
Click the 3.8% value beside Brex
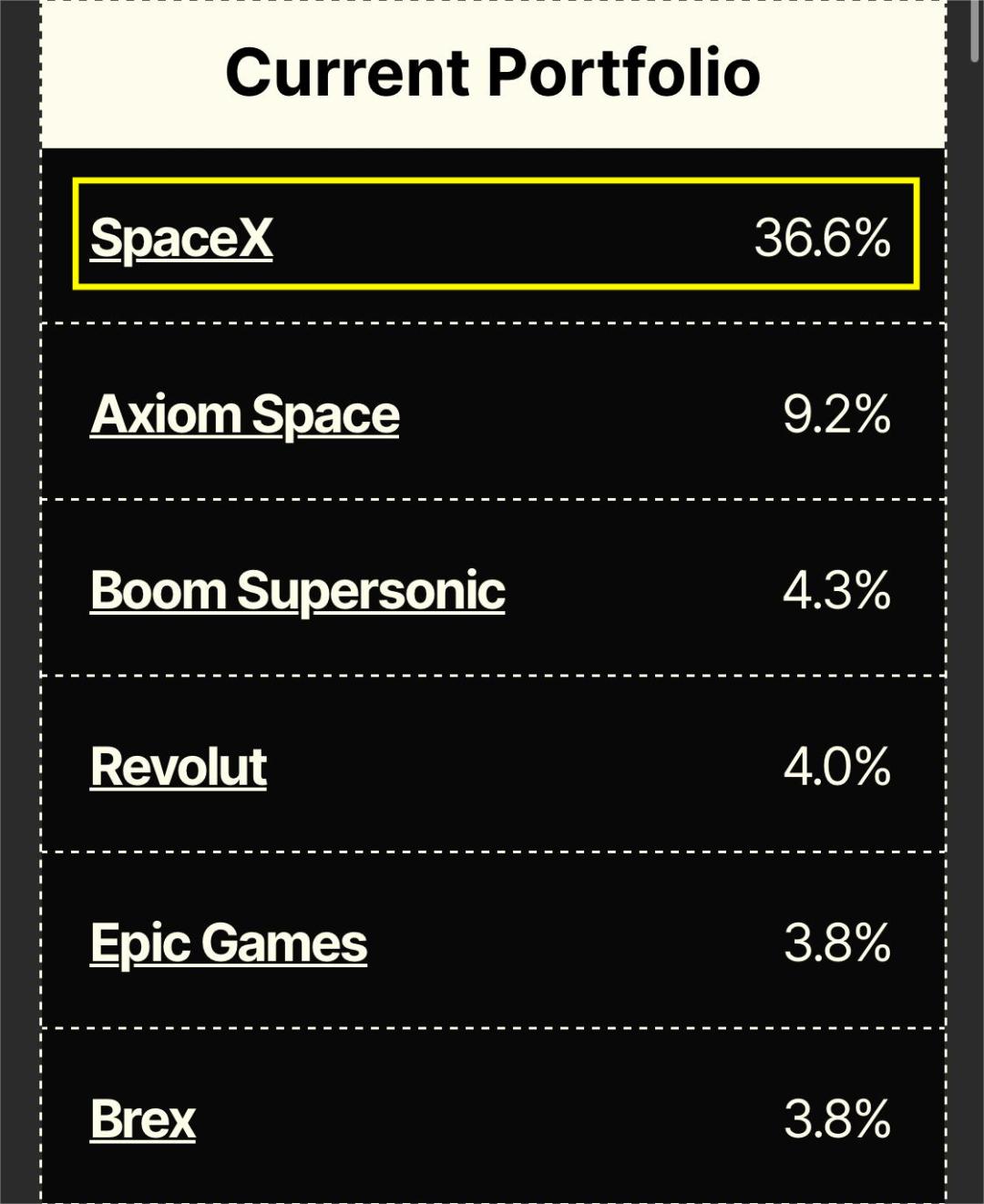coord(836,1119)
